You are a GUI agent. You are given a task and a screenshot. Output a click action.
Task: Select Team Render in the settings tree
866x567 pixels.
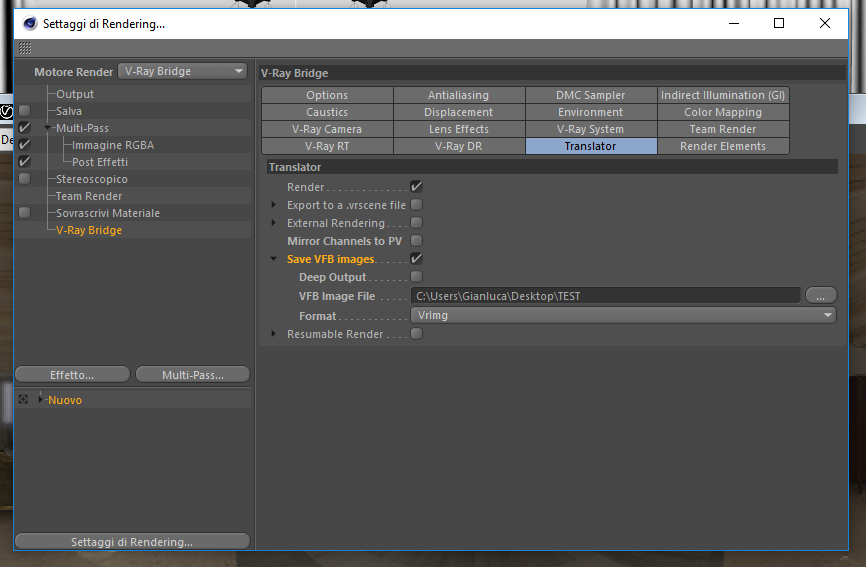pyautogui.click(x=89, y=197)
